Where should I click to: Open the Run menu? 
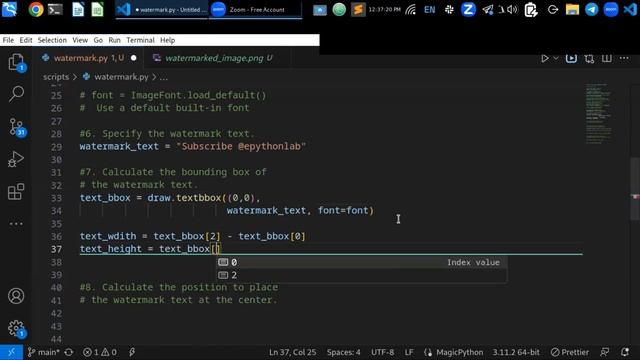pos(114,40)
